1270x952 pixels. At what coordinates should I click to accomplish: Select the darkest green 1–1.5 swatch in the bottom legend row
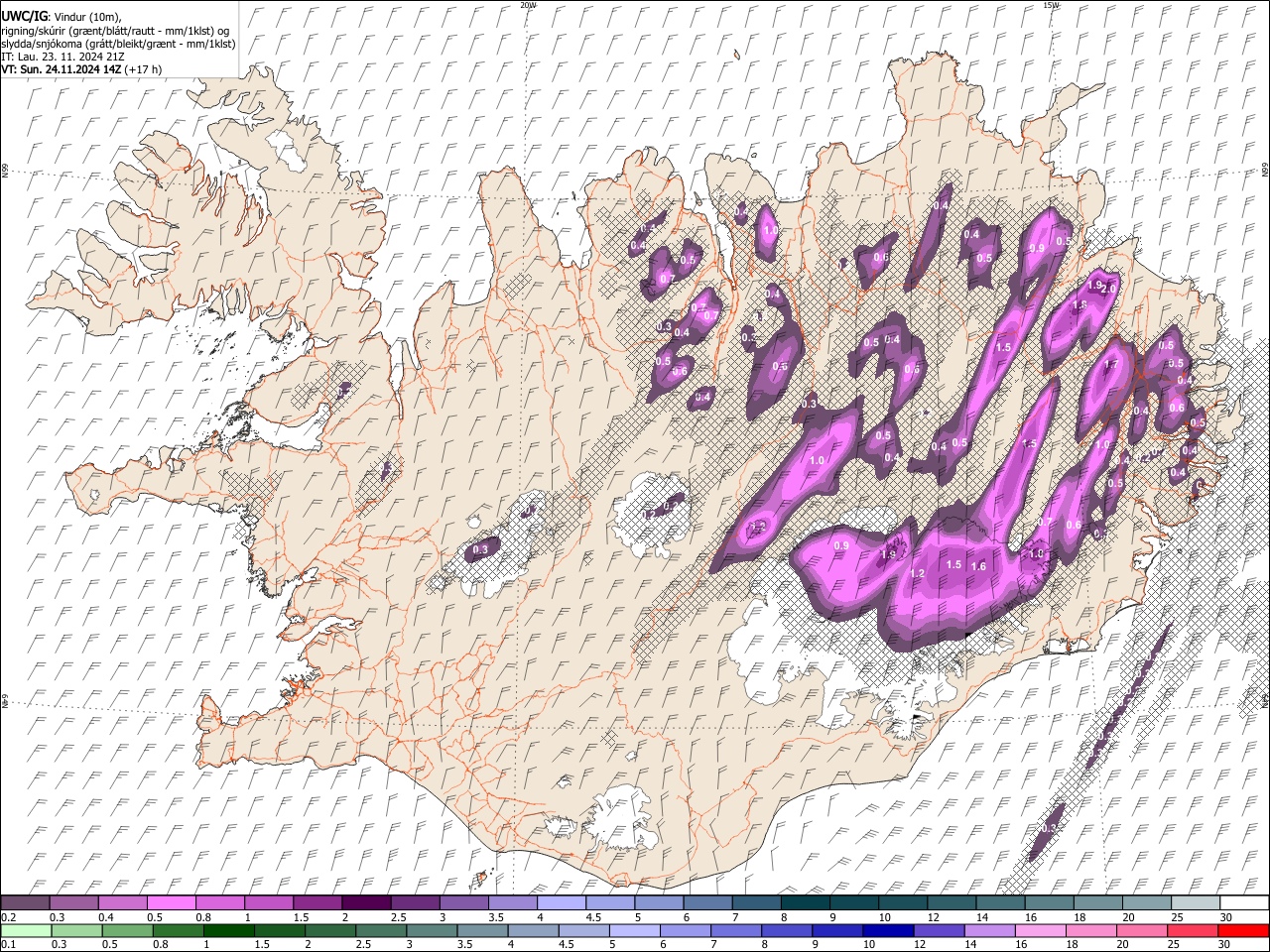click(x=228, y=931)
